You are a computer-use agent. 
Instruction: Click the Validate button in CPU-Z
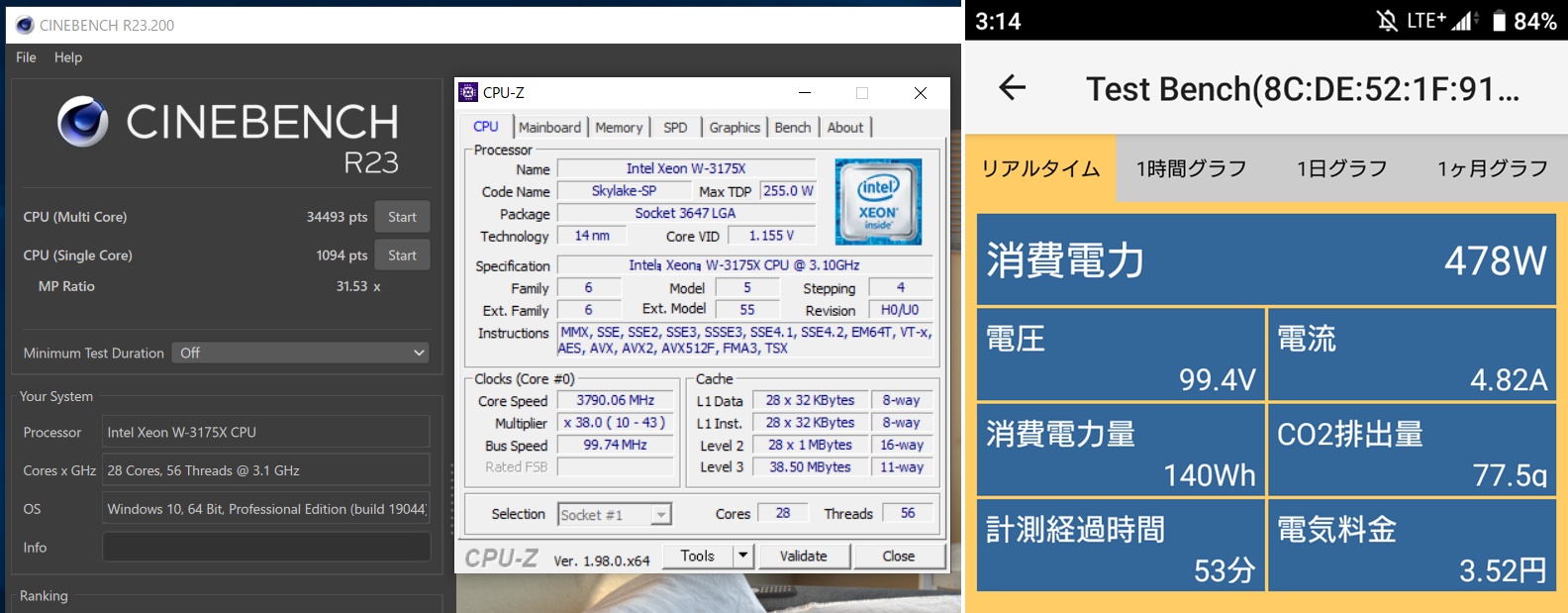pyautogui.click(x=803, y=556)
